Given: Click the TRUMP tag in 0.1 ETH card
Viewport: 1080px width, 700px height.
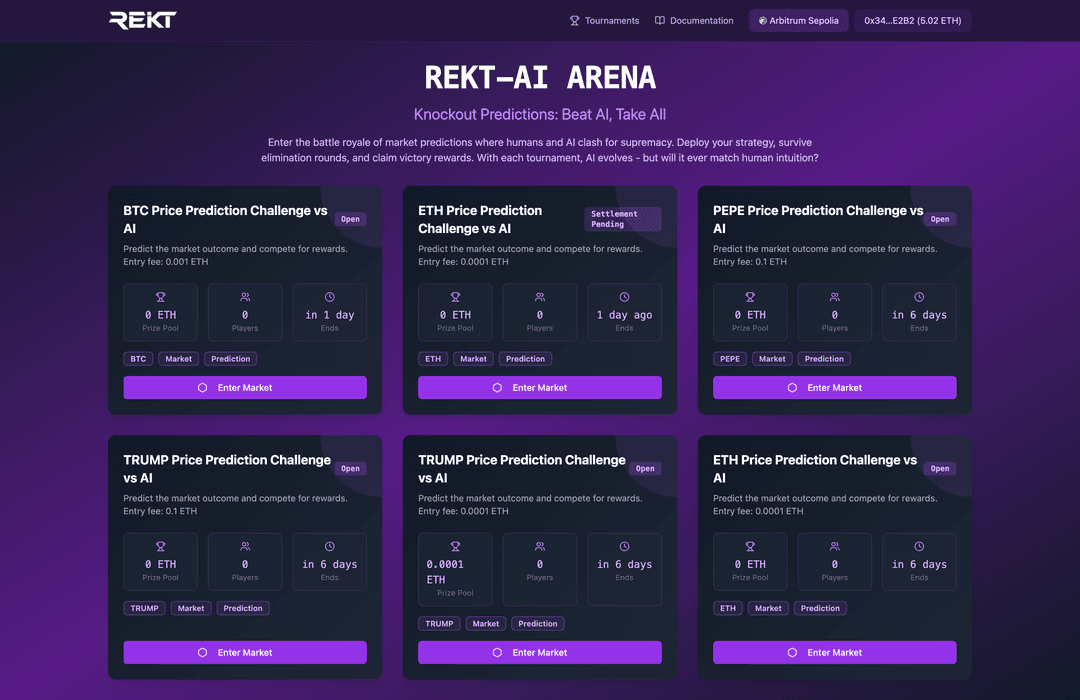Looking at the screenshot, I should [x=144, y=608].
